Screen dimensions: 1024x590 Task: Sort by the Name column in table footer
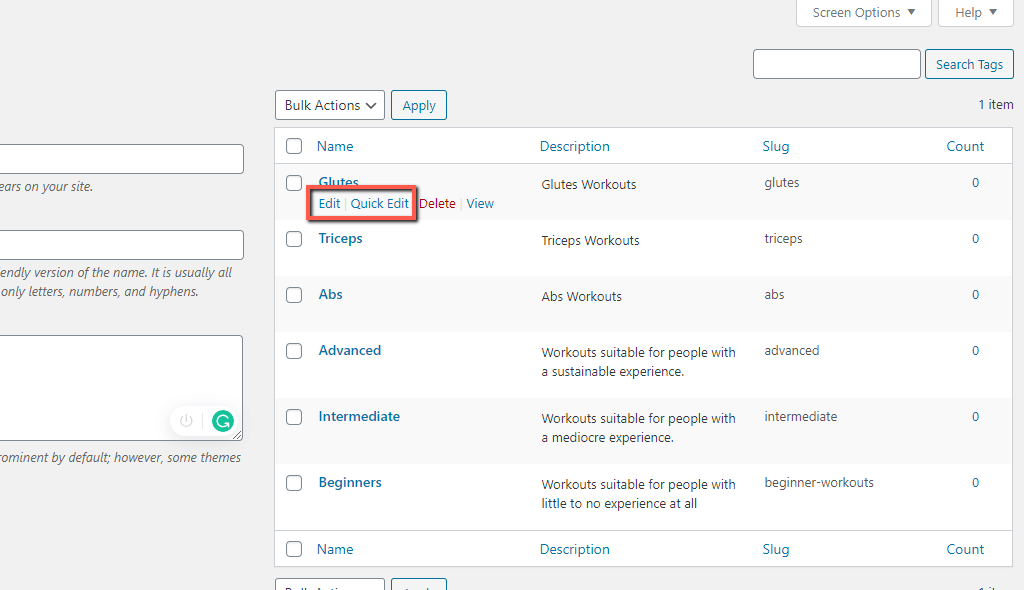(x=335, y=549)
